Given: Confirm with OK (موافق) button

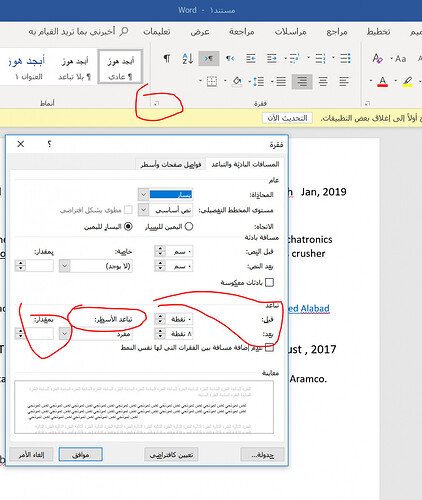Looking at the screenshot, I should pyautogui.click(x=81, y=455).
